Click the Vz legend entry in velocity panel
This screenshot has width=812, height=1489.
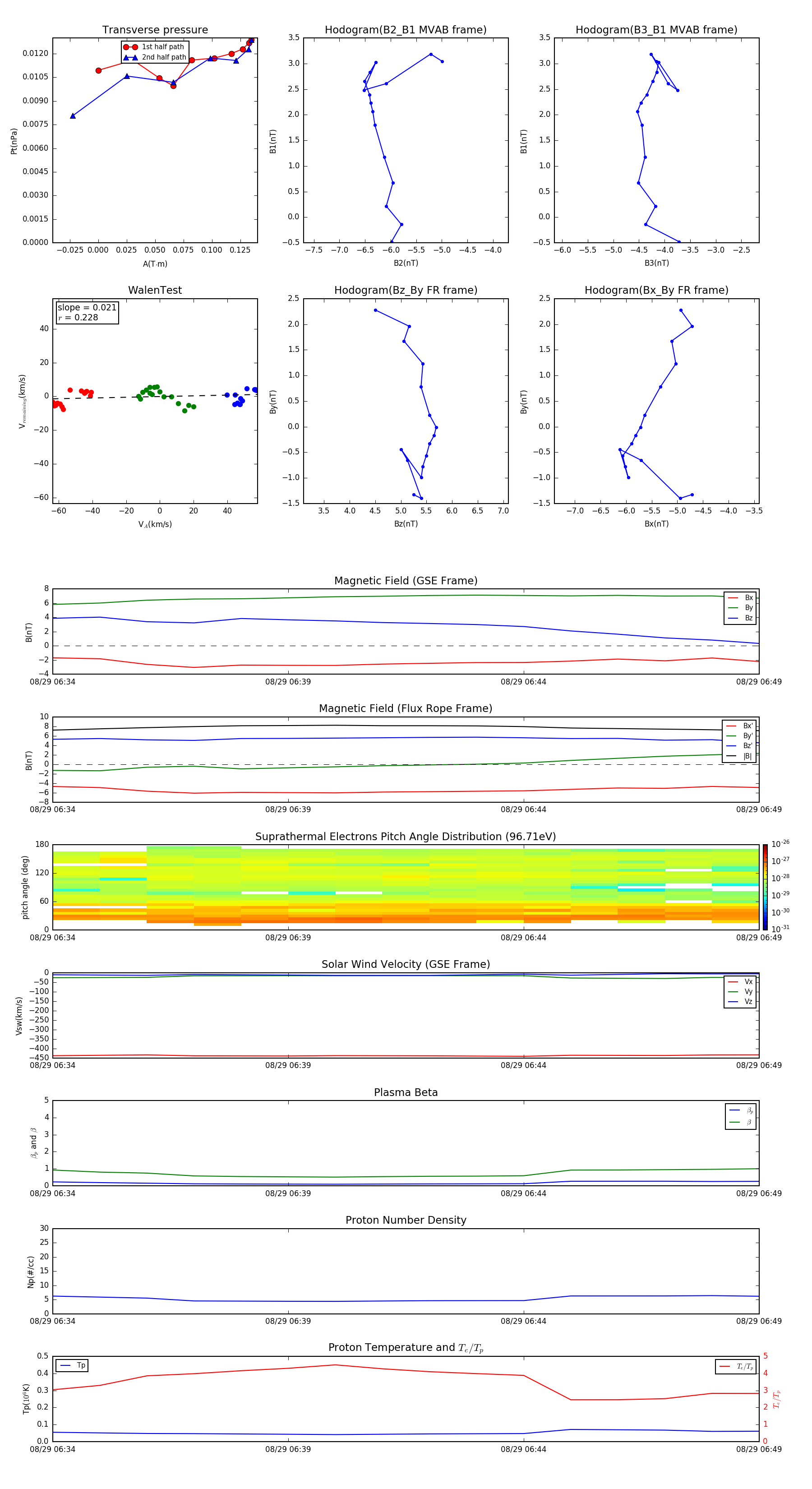tap(740, 1002)
